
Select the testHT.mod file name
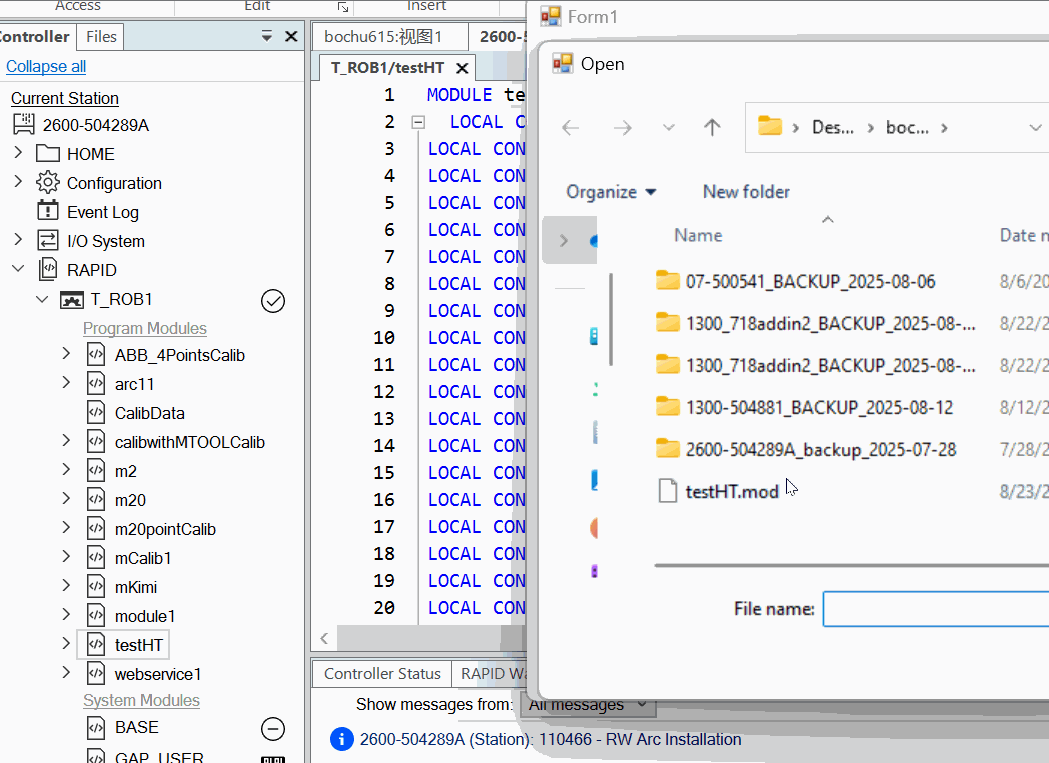click(732, 491)
